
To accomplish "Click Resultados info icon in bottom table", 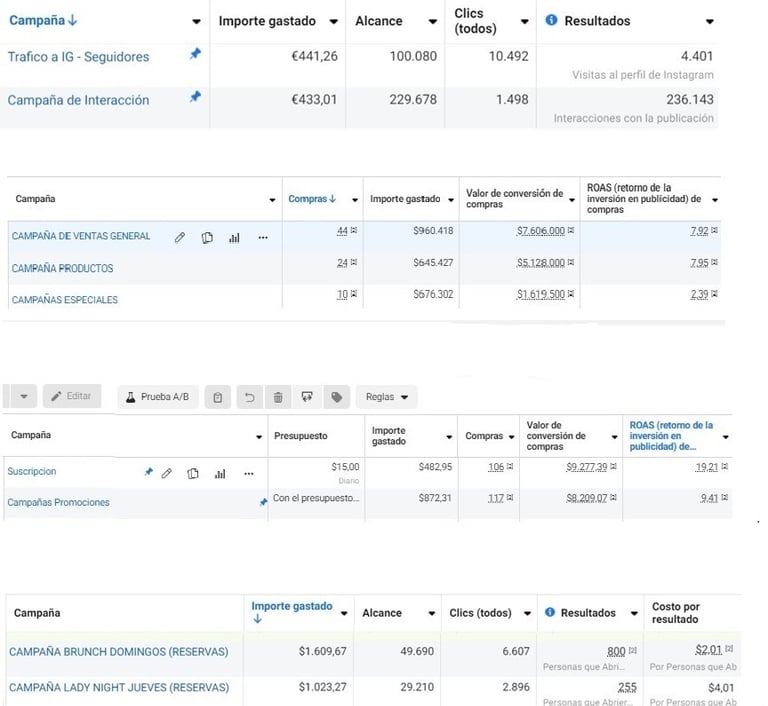I will [550, 612].
